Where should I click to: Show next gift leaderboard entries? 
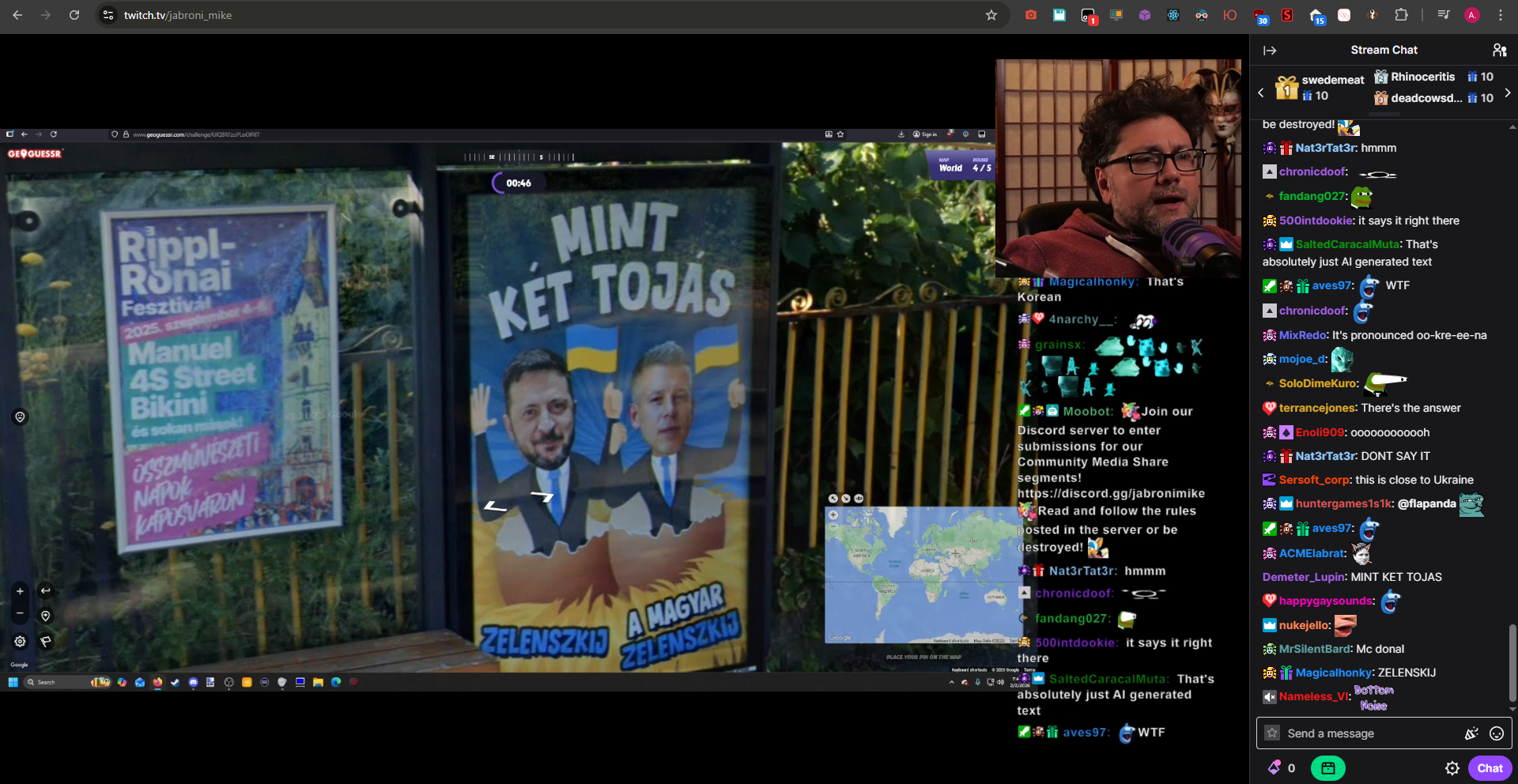pos(1507,92)
